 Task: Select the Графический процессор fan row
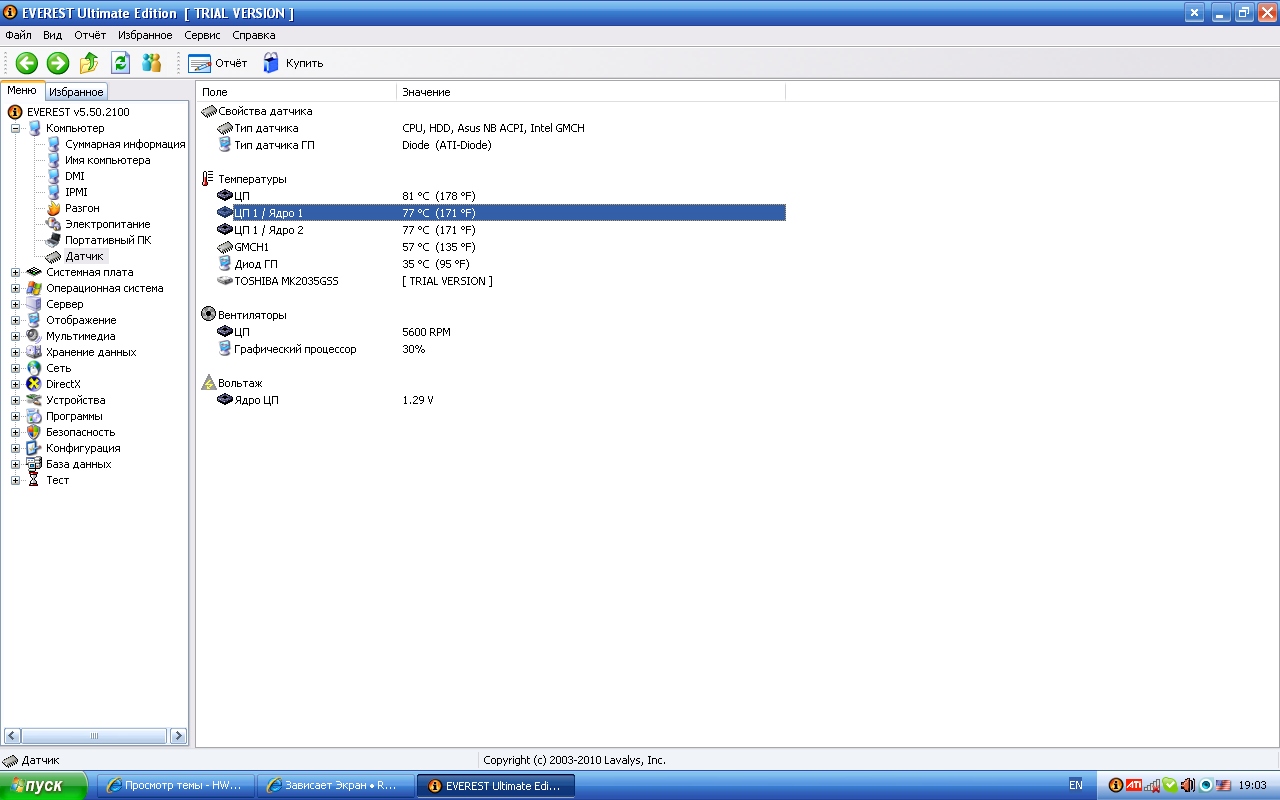pyautogui.click(x=500, y=349)
